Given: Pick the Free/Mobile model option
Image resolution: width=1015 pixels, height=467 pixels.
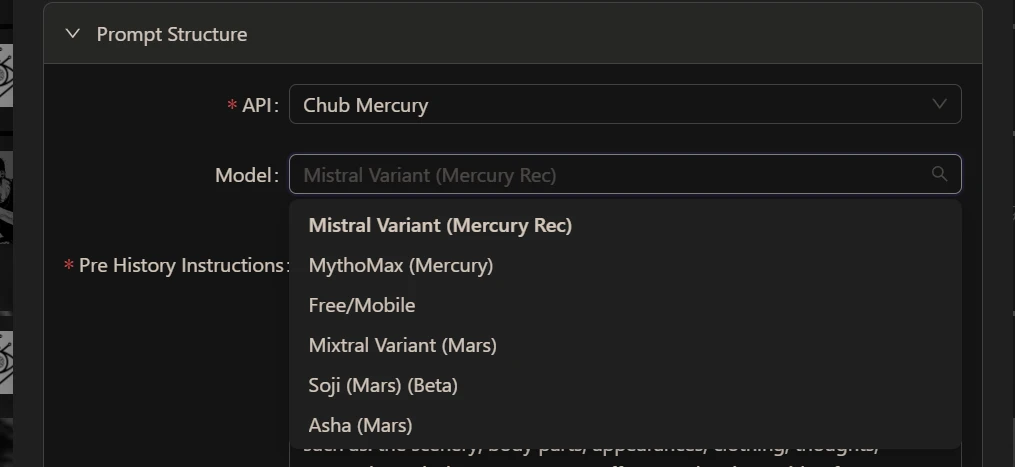Looking at the screenshot, I should (362, 306).
